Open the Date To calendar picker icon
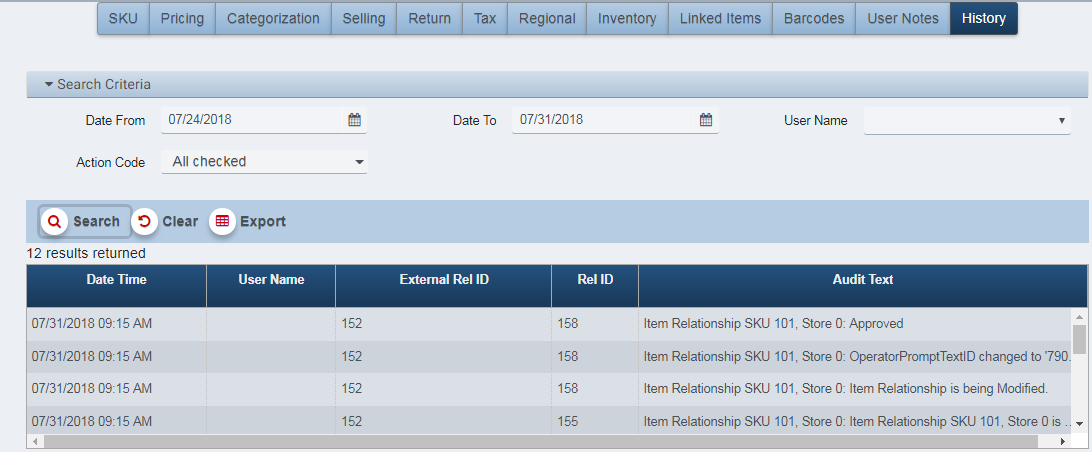Screen dimensions: 1092x452 pos(705,120)
